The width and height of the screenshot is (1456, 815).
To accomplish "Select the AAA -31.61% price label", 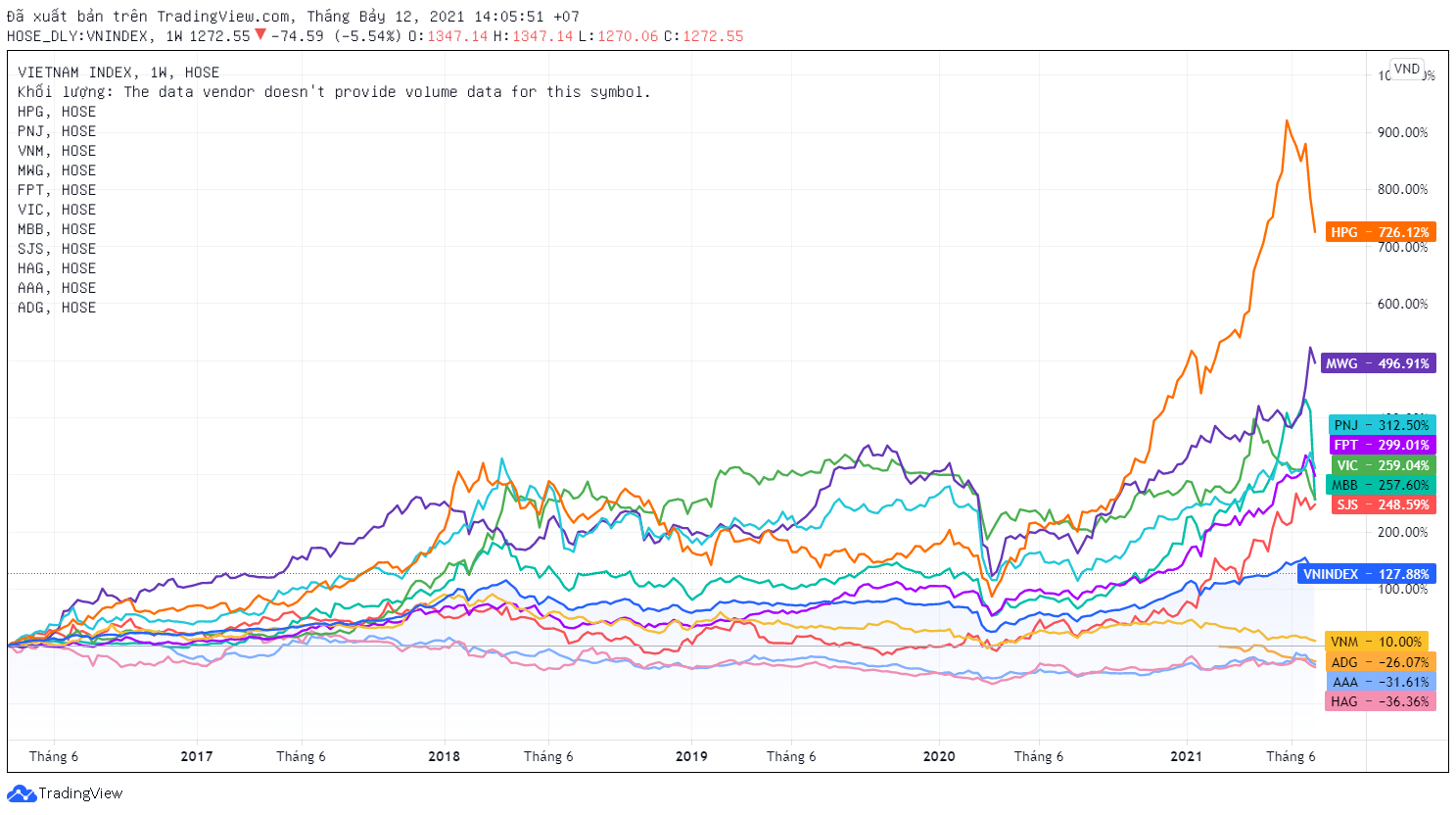I will 1380,682.
